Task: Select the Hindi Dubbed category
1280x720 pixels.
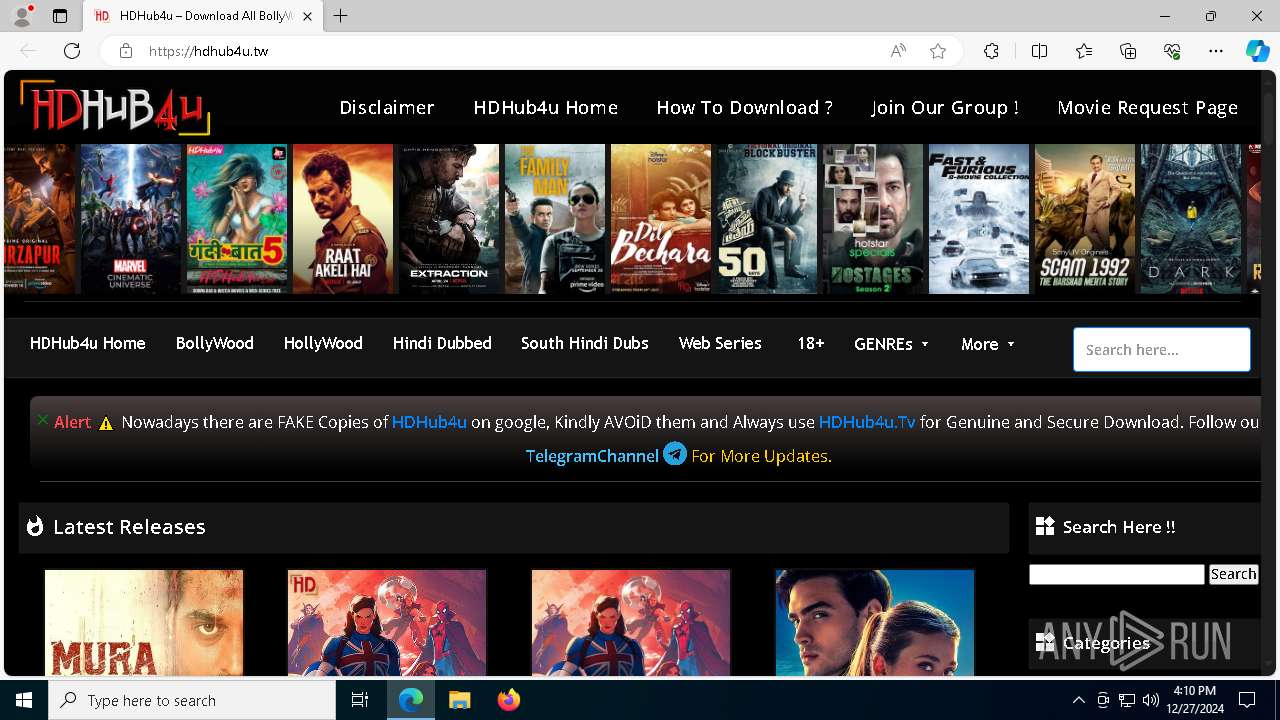Action: 442,343
